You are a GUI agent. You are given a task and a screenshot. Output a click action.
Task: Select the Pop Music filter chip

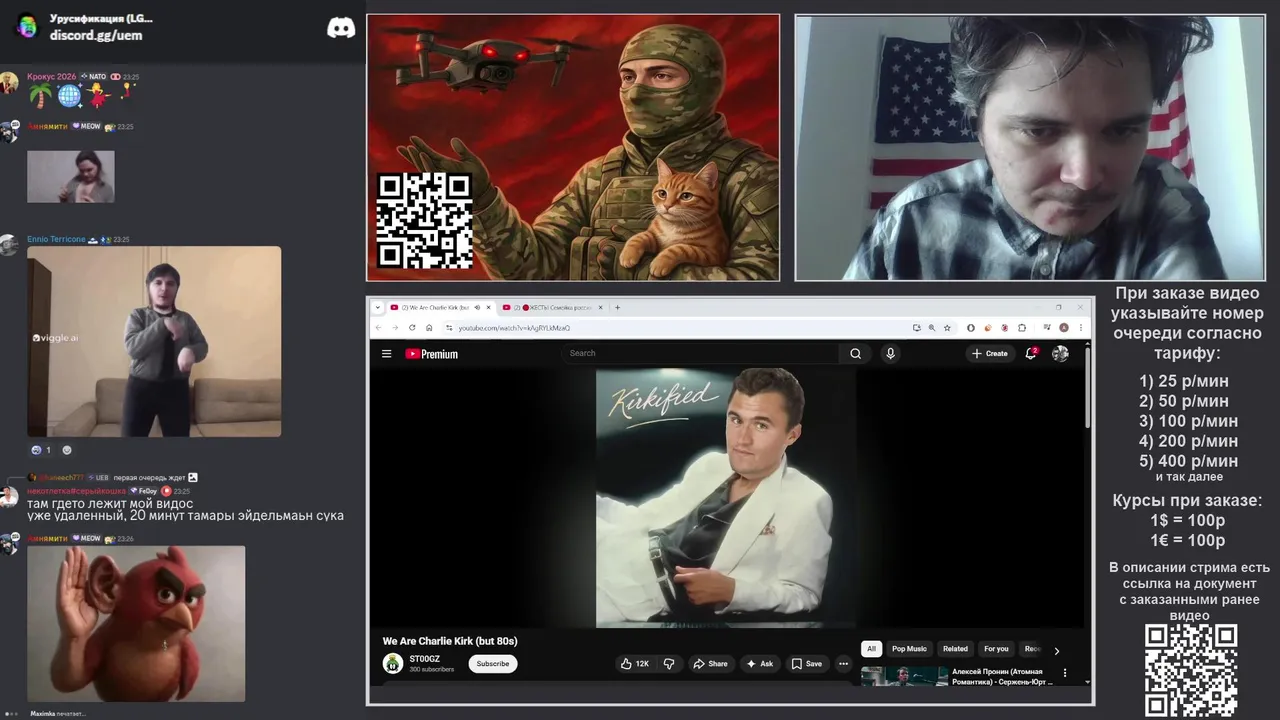click(x=909, y=649)
